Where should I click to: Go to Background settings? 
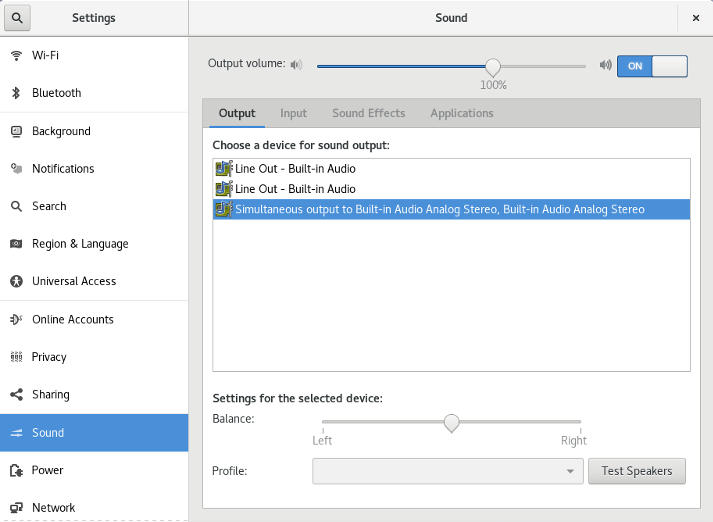point(60,131)
